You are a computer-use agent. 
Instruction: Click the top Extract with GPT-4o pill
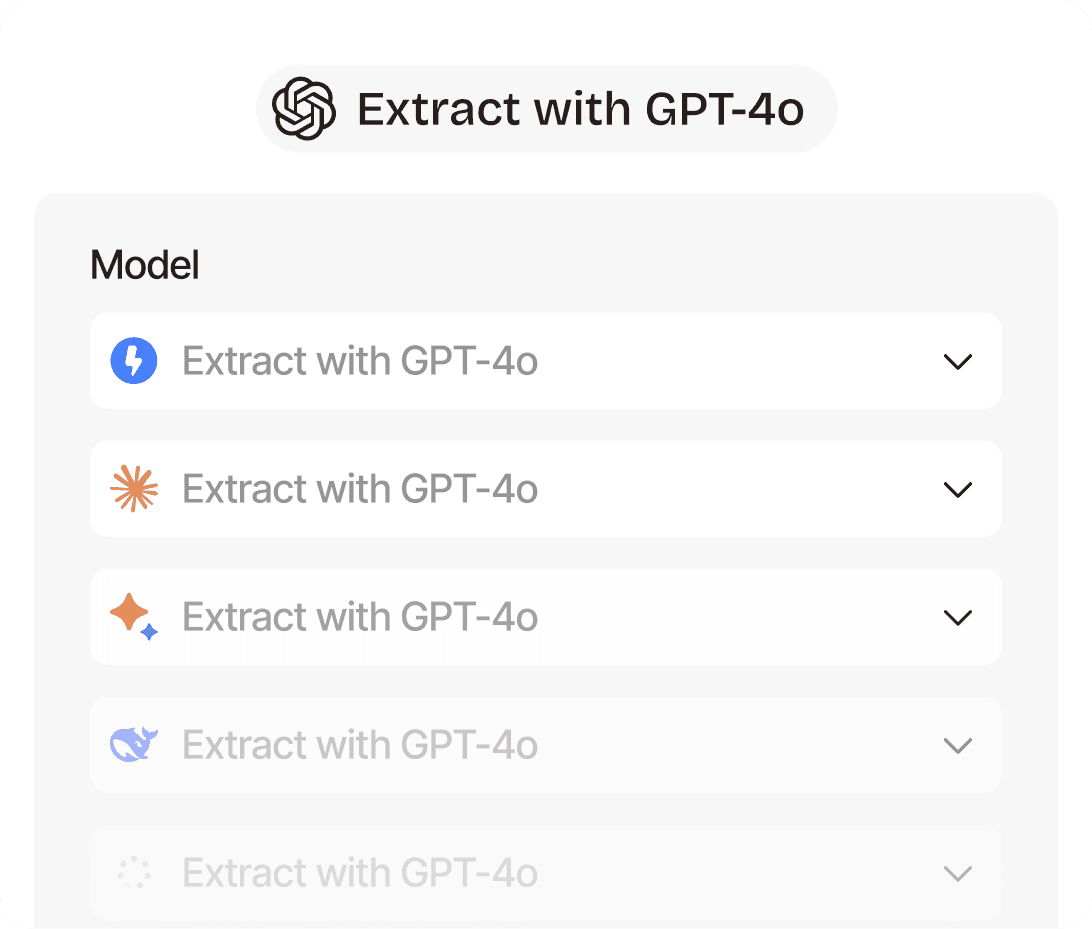547,109
